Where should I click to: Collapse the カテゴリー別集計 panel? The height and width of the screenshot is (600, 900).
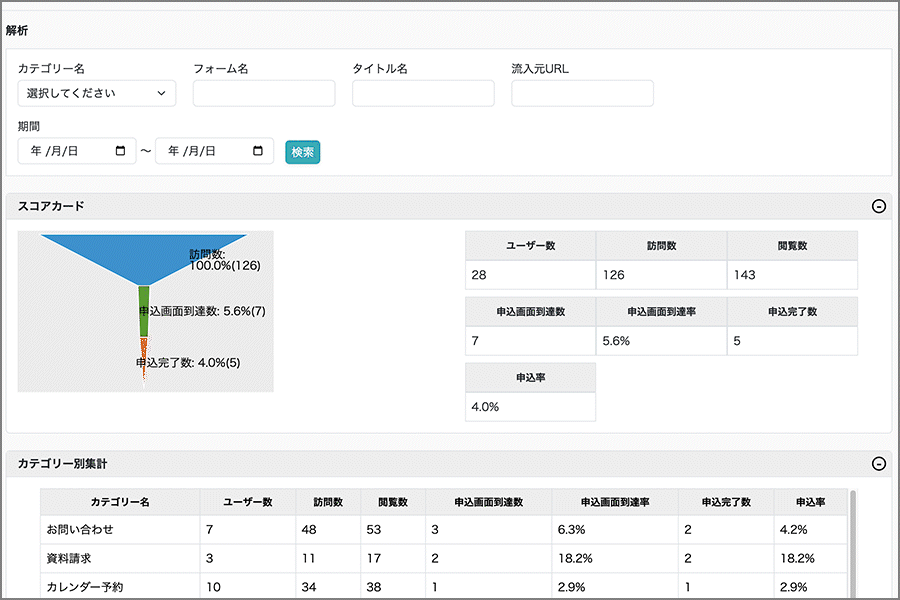point(878,463)
